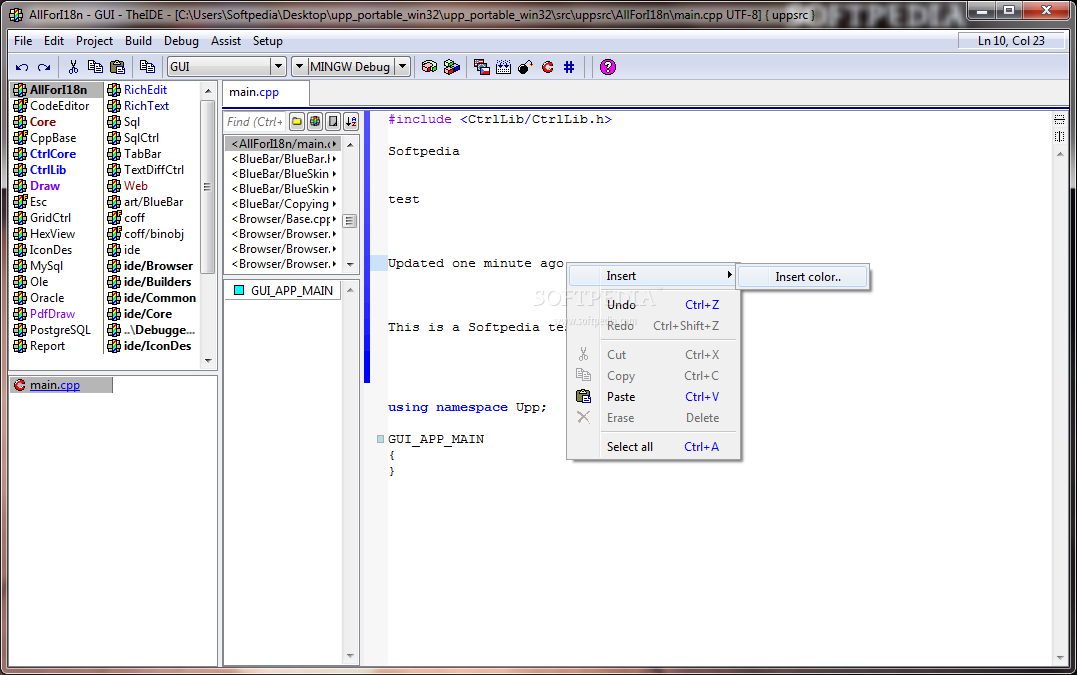Select the ide/Browser package
This screenshot has height=675, width=1077.
(x=158, y=266)
